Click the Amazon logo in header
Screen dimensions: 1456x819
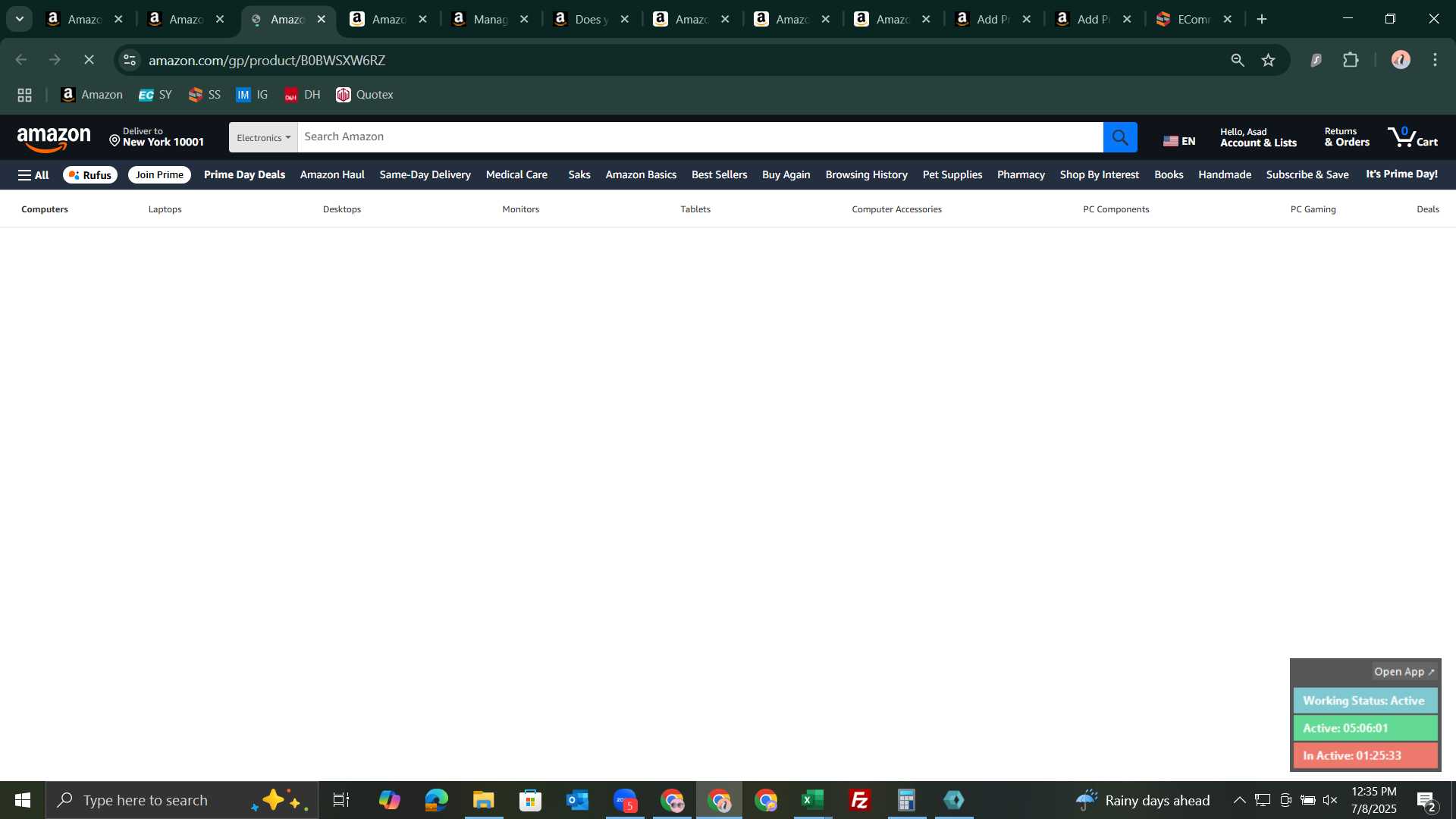[x=54, y=139]
